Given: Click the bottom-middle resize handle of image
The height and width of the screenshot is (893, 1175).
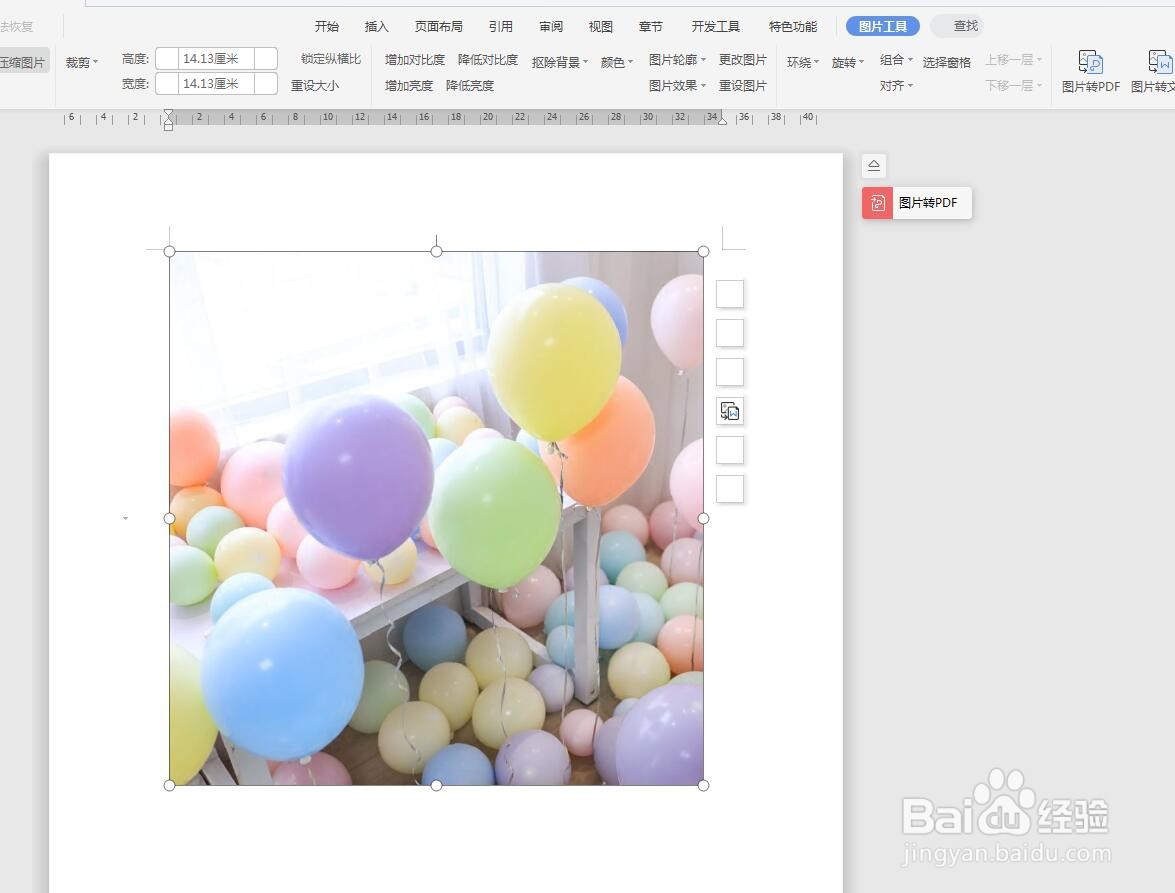Looking at the screenshot, I should point(436,785).
